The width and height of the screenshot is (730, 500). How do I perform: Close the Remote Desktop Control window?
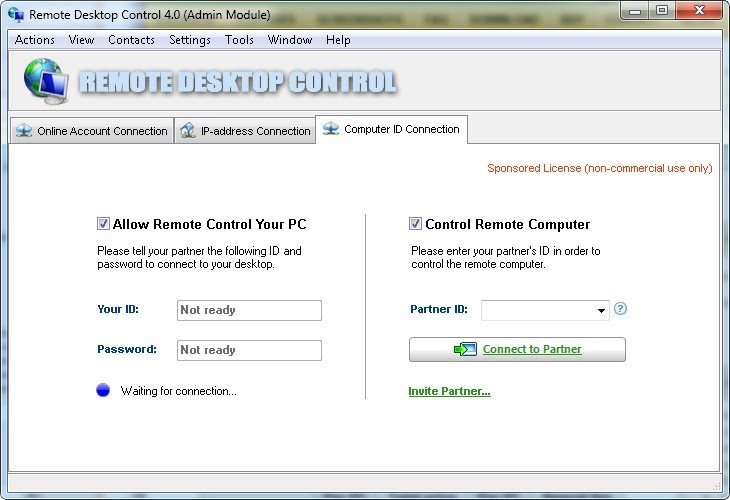click(699, 11)
